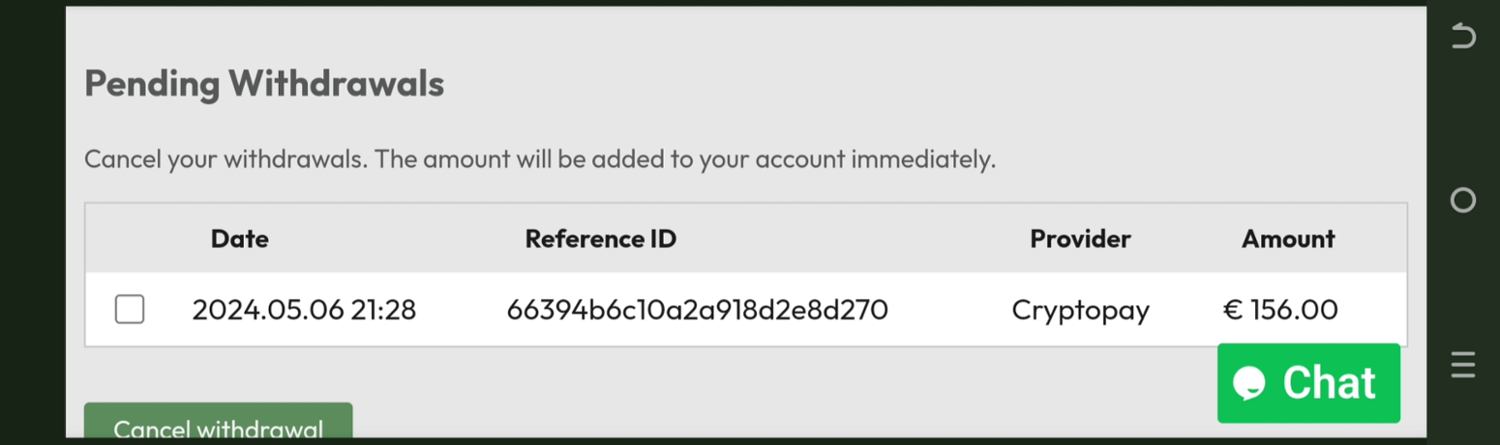Tick the checkbox for the Cryptopay withdrawal
This screenshot has width=1500, height=445.
[x=129, y=310]
